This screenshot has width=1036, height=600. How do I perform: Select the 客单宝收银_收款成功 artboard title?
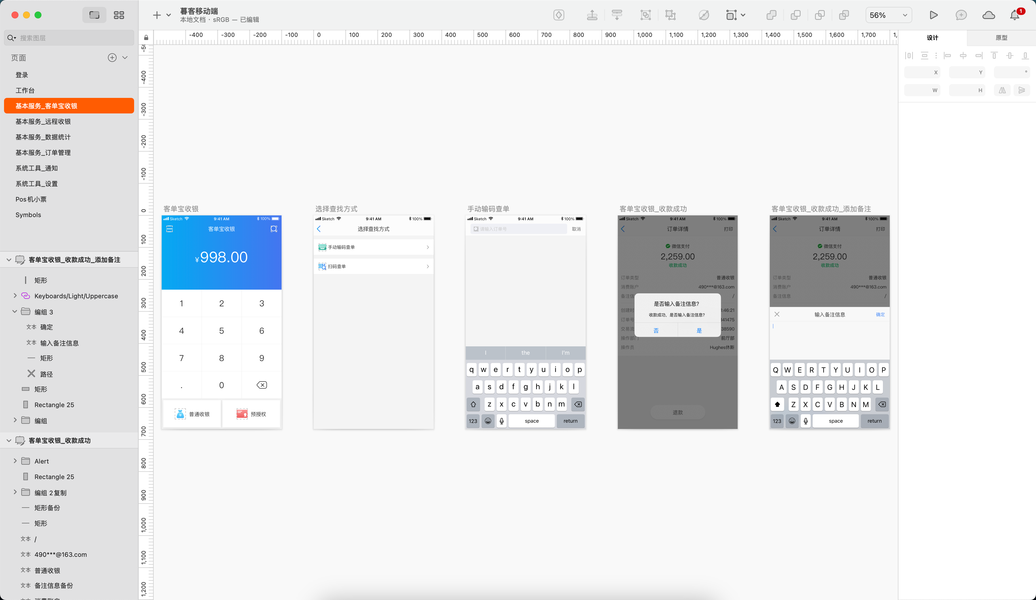pos(653,209)
